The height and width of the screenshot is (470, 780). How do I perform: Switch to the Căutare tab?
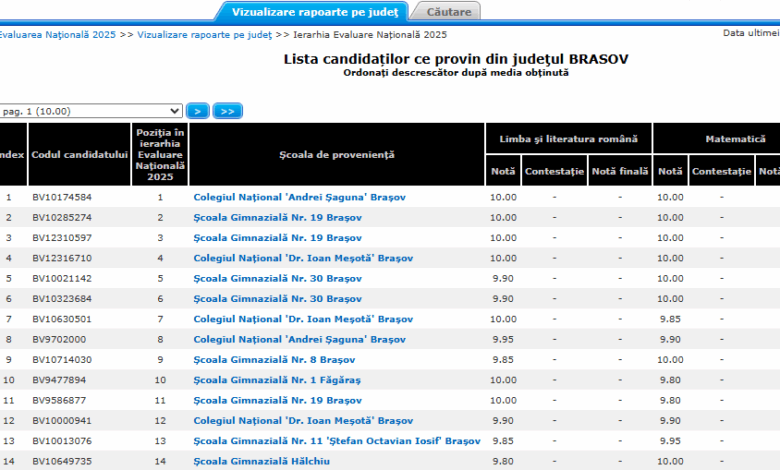point(449,12)
